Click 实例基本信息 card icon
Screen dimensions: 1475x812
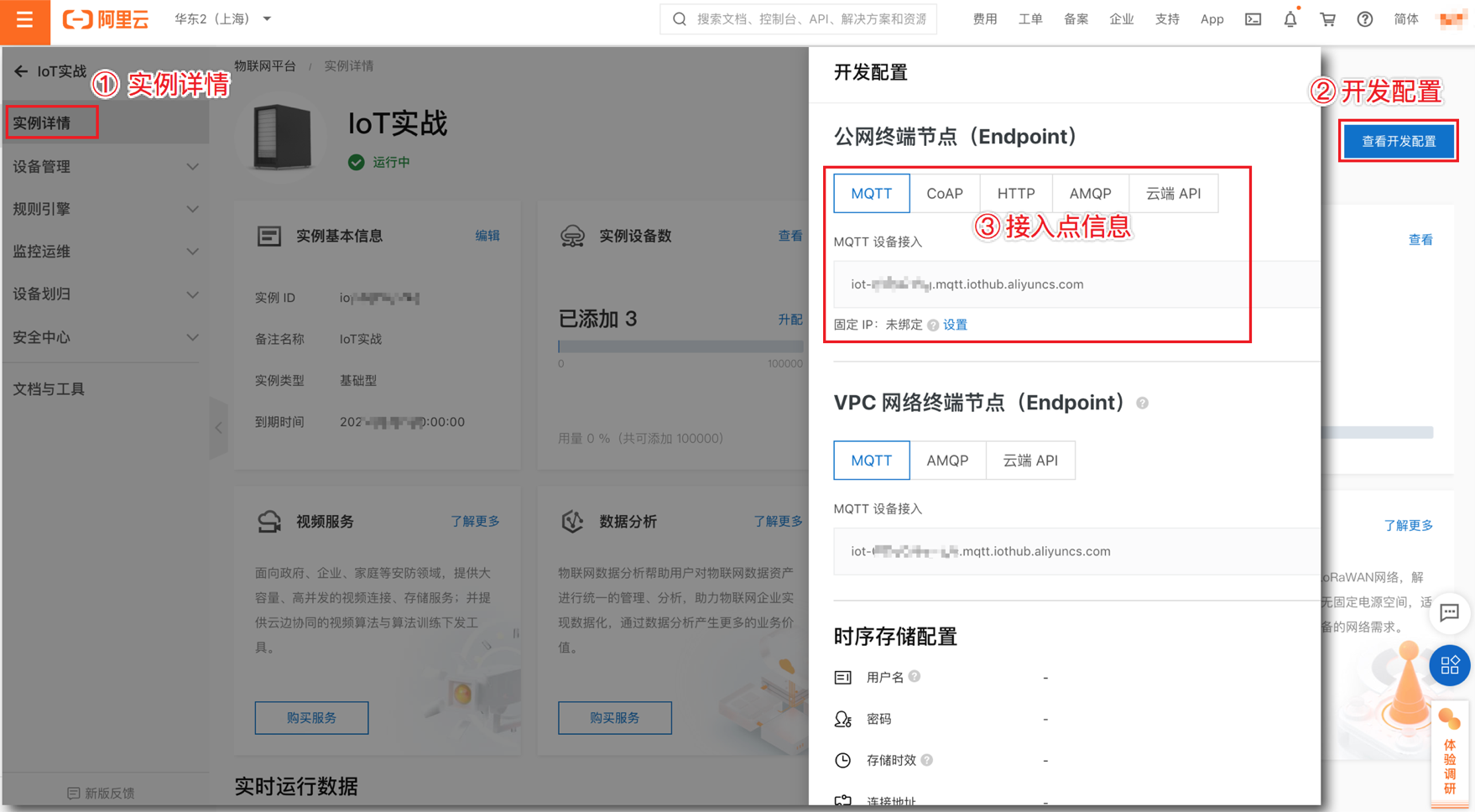pos(268,236)
